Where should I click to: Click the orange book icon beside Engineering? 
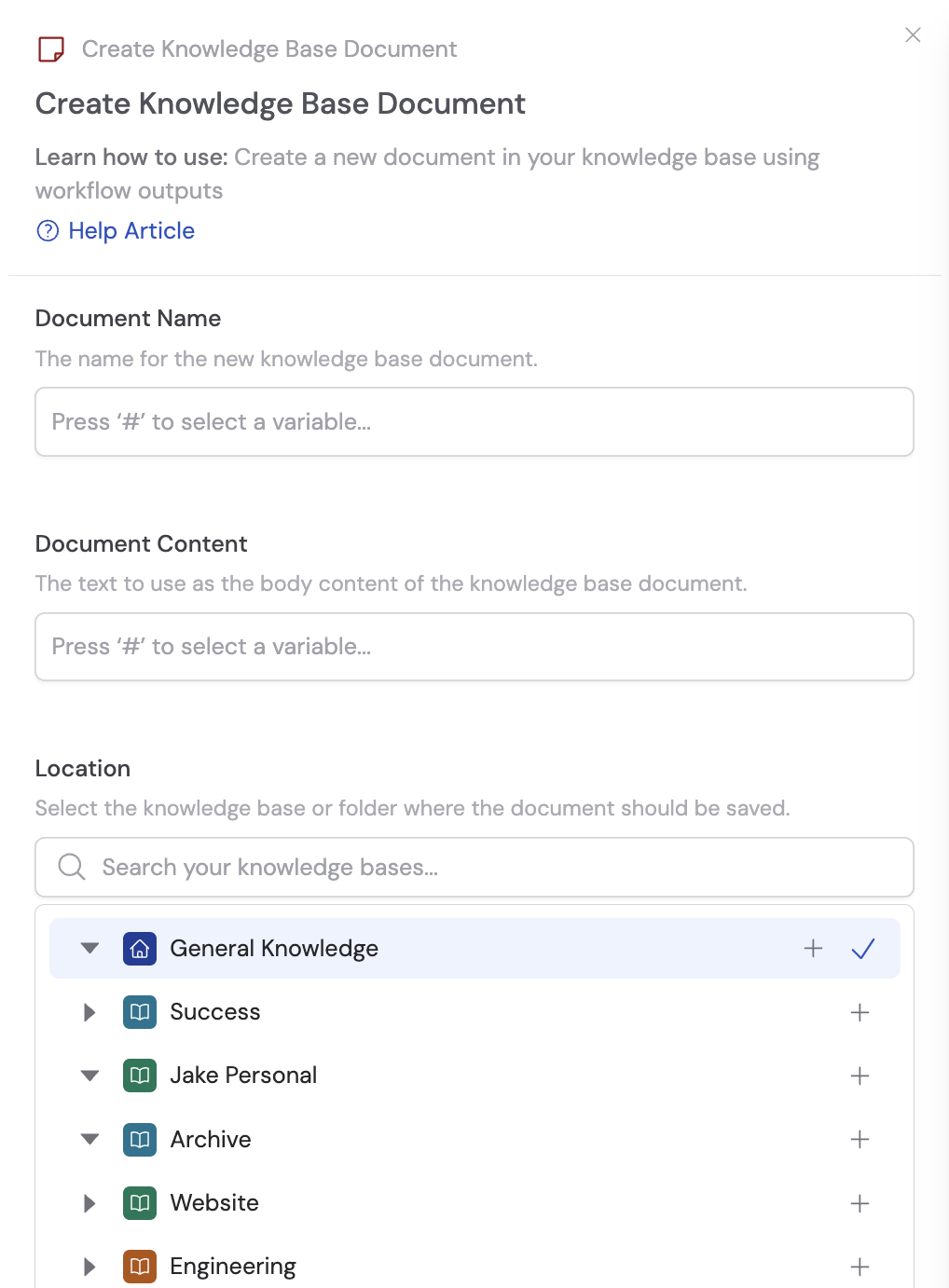pos(139,1267)
